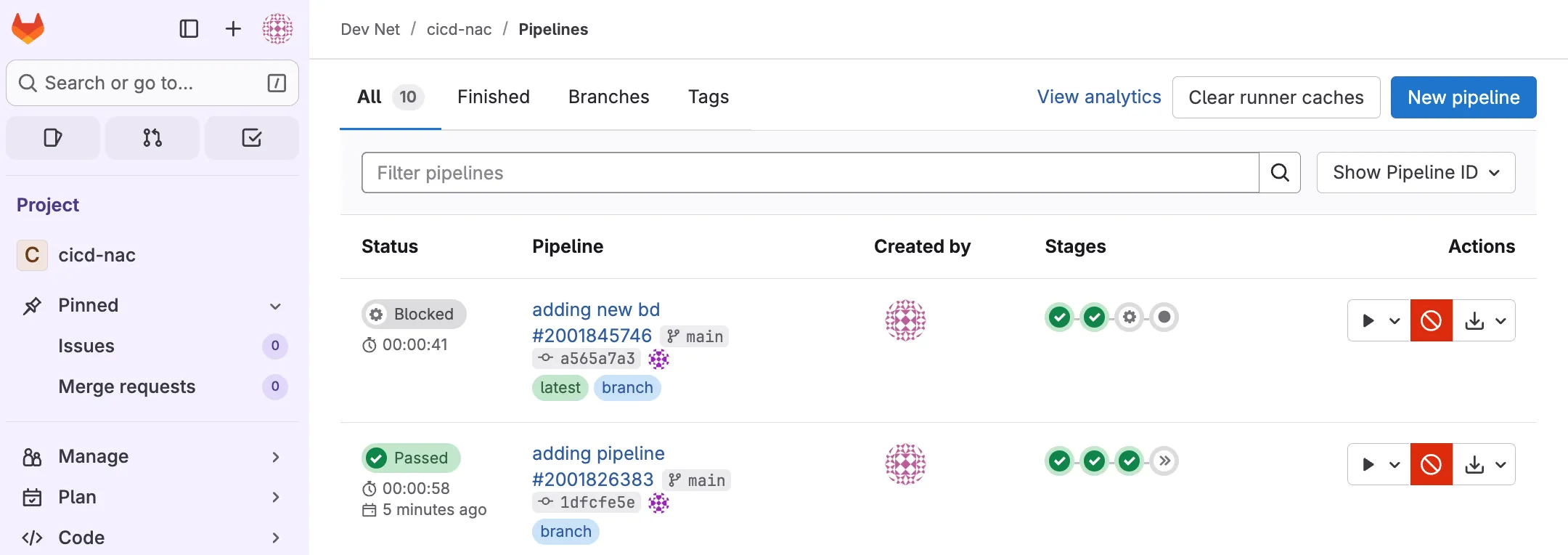Switch to the Finished tab
The image size is (1568, 555).
494,97
